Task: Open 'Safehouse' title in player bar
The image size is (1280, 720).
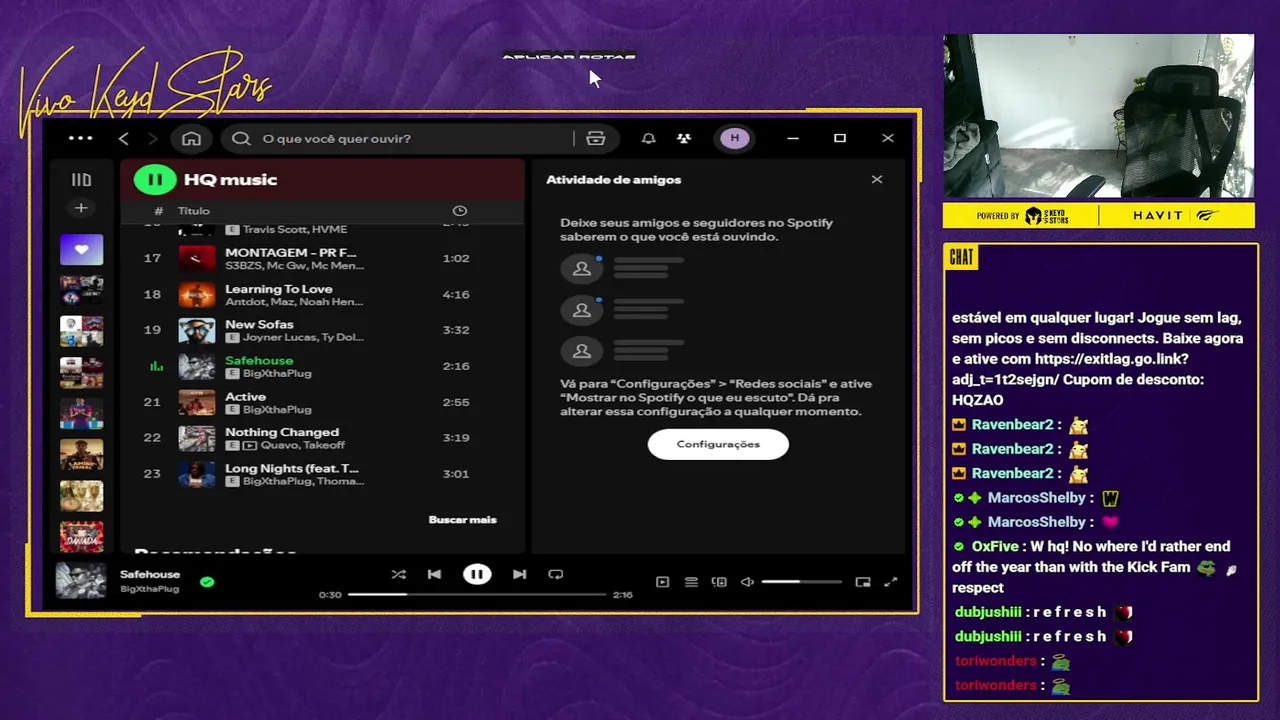Action: [150, 575]
